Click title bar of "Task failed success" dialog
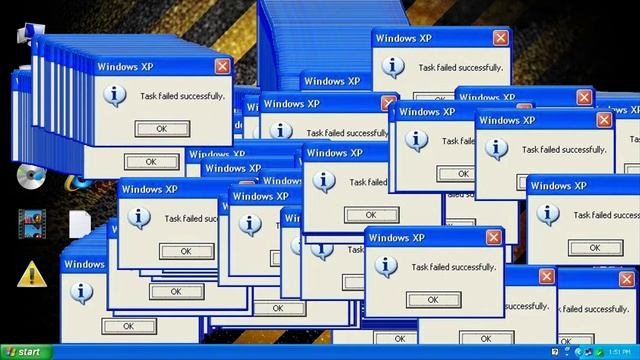 point(583,186)
